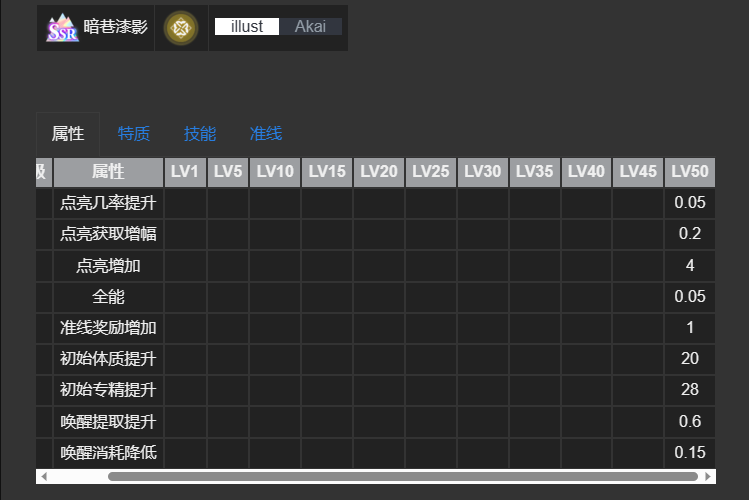Click the scrollbar left arrow
The image size is (749, 500).
pos(43,477)
